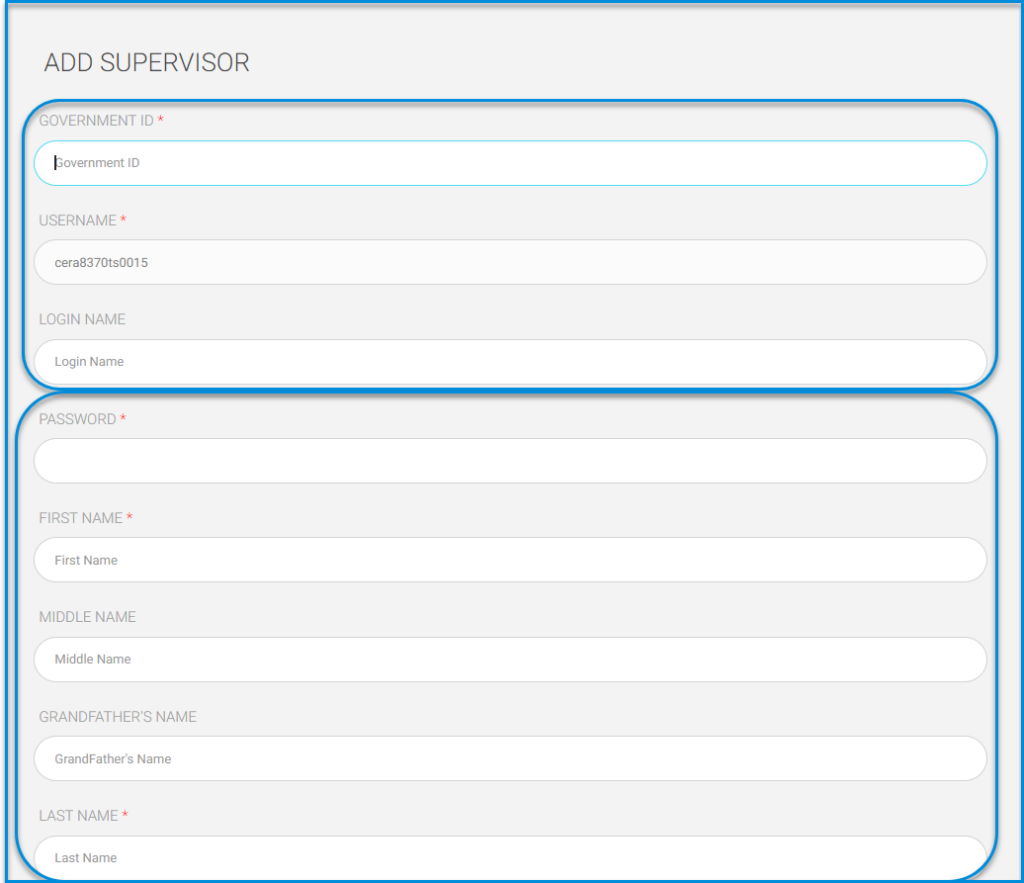
Task: Click the LAST NAME label text
Action: (78, 816)
